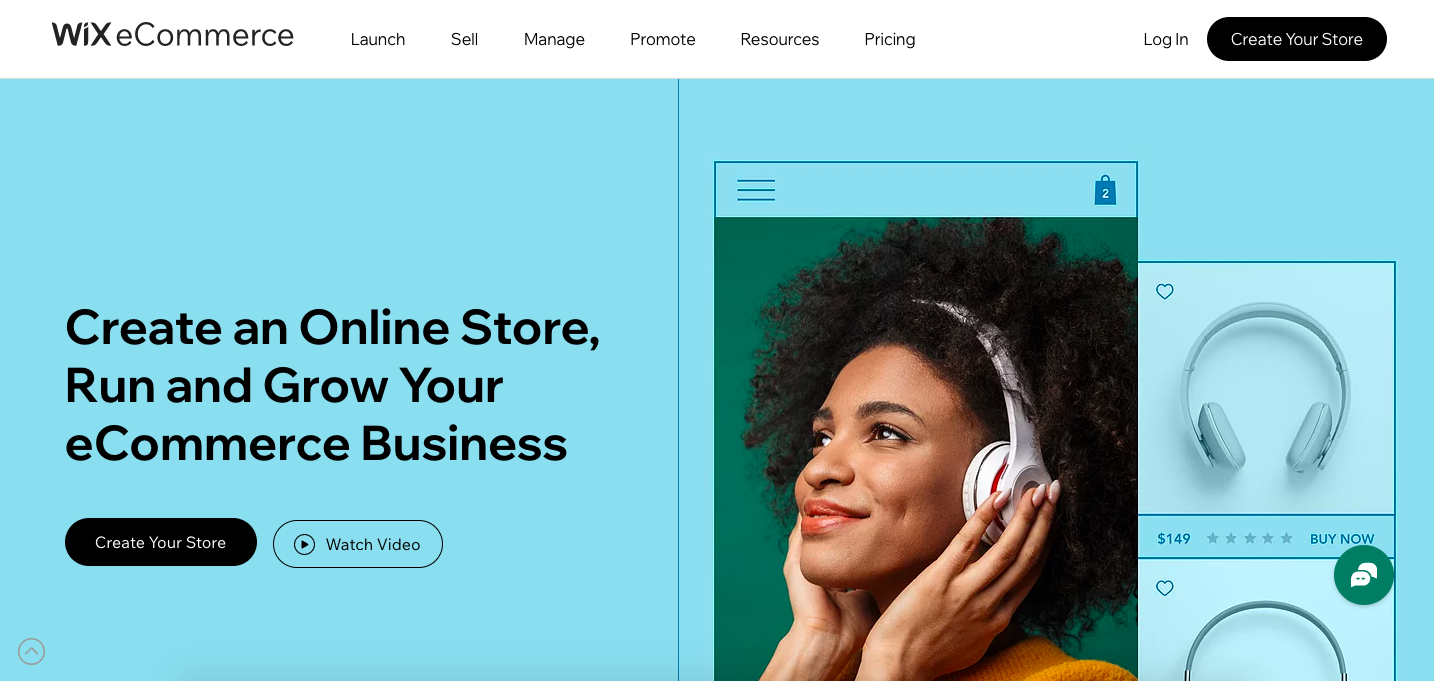Expand the Sell navigation menu

[x=465, y=39]
